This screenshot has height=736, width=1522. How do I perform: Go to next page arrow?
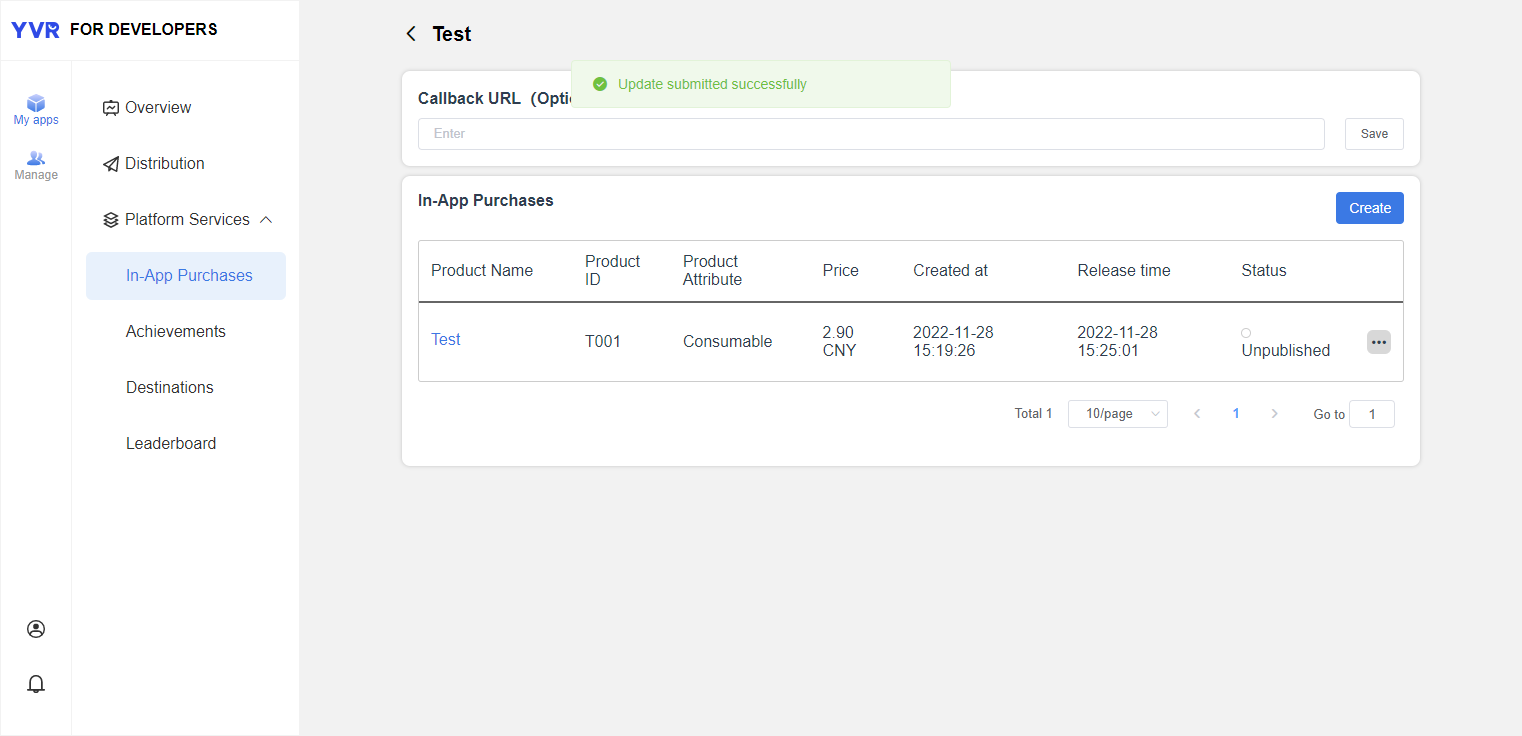tap(1274, 414)
